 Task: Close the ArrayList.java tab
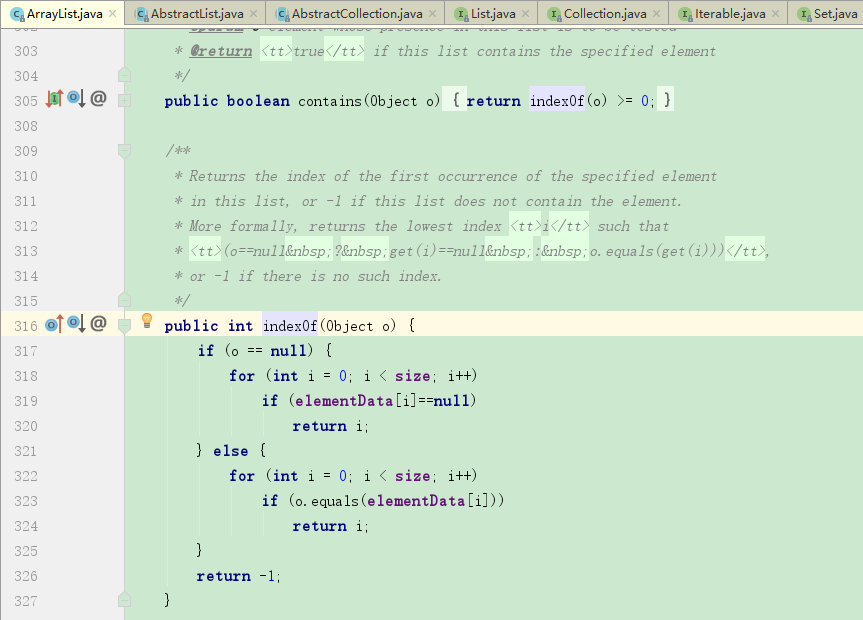[x=112, y=14]
